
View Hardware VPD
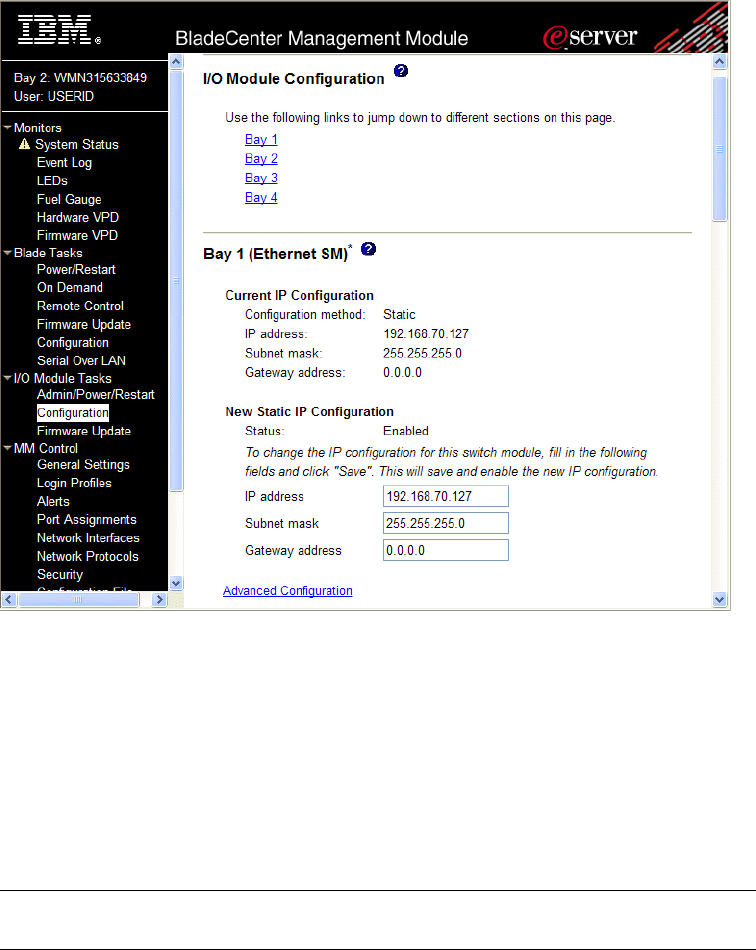tap(78, 217)
